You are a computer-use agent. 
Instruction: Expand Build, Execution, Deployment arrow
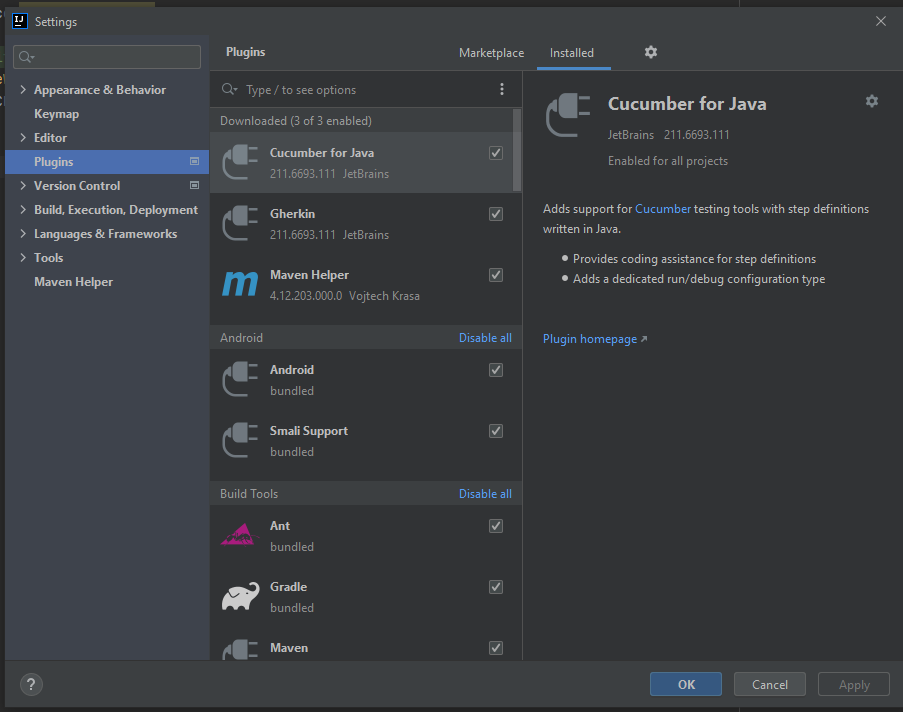pyautogui.click(x=23, y=209)
